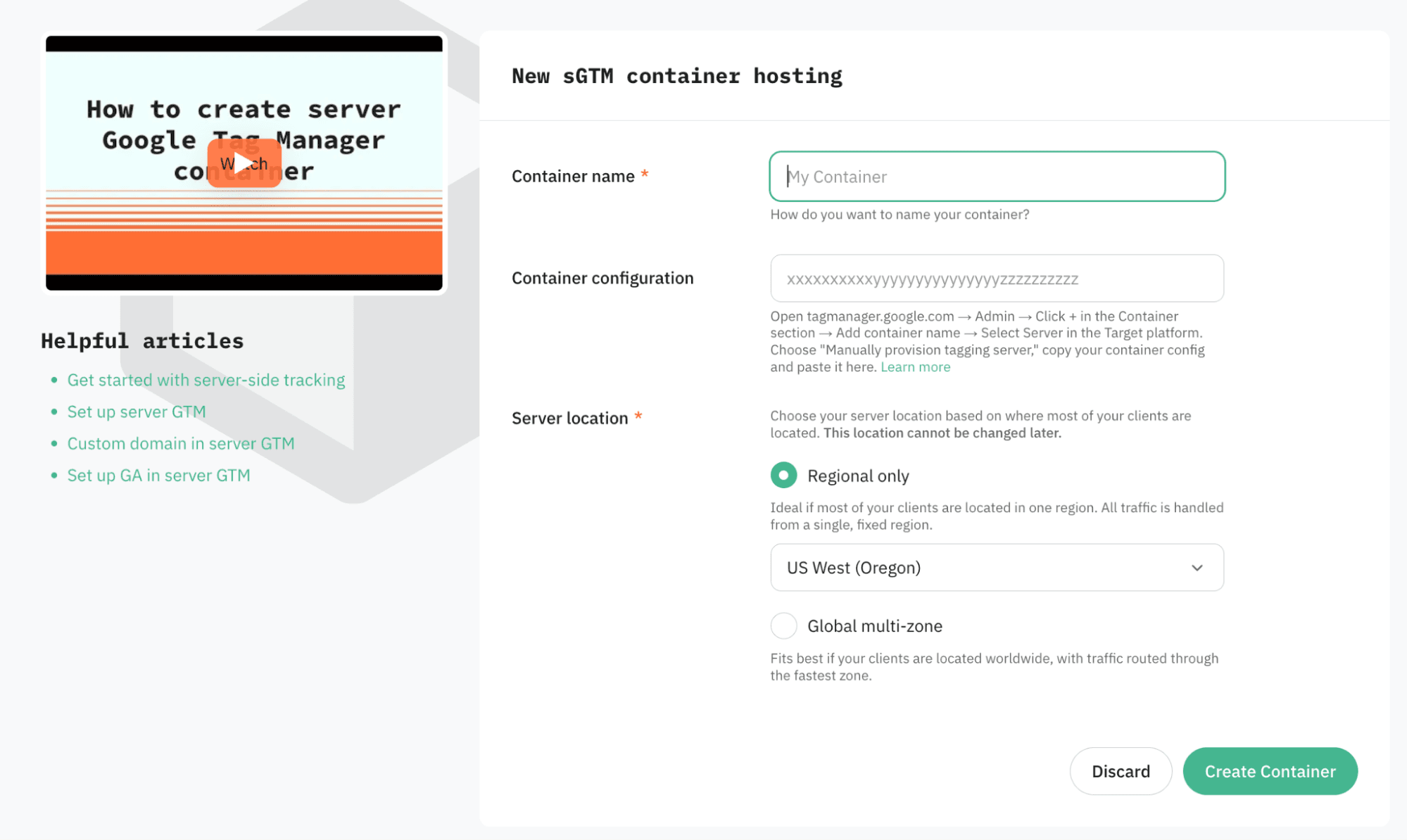Viewport: 1407px width, 840px height.
Task: Open the Learn more link
Action: click(915, 367)
